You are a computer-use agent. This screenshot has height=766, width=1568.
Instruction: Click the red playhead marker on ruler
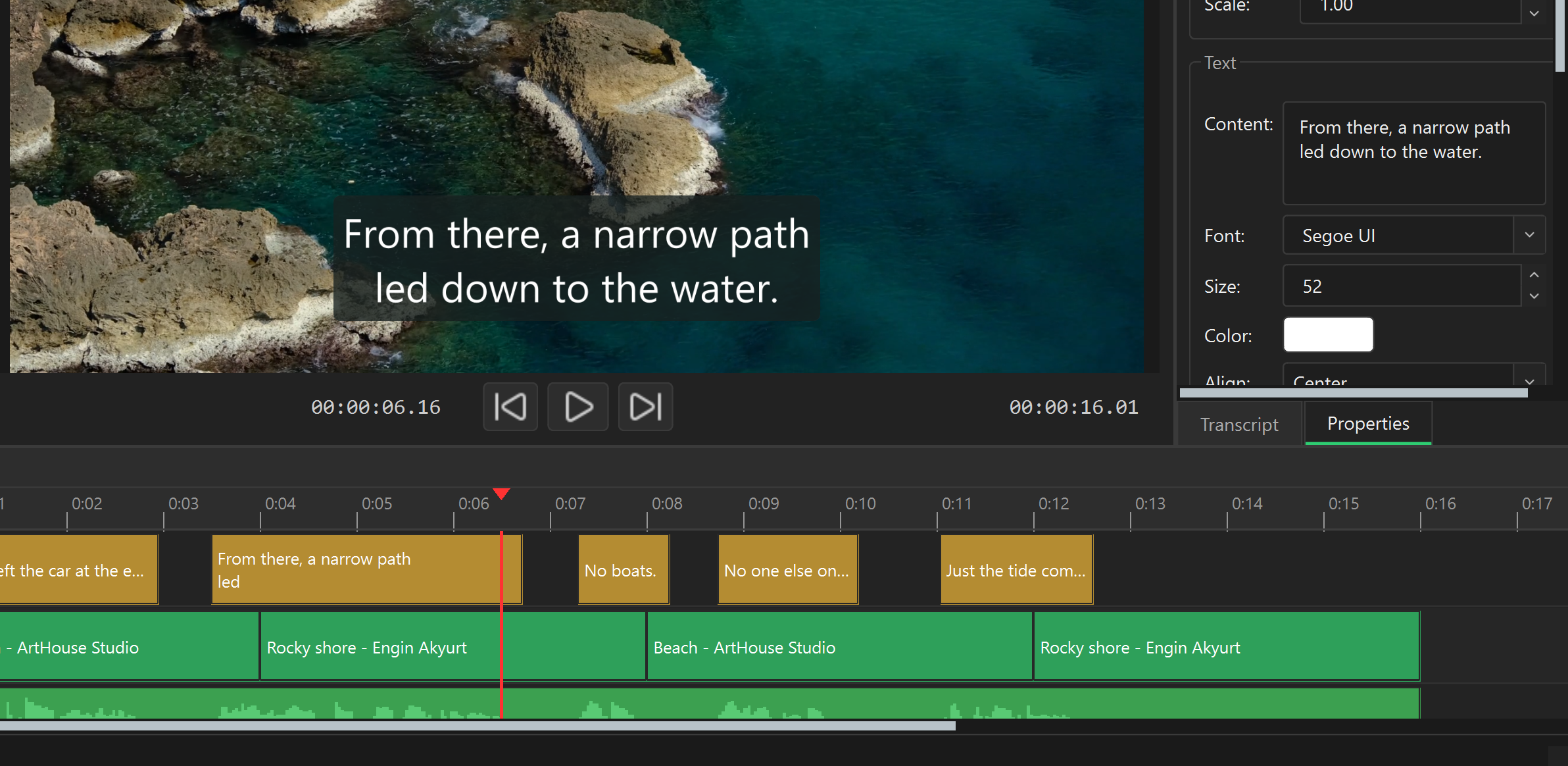point(501,494)
